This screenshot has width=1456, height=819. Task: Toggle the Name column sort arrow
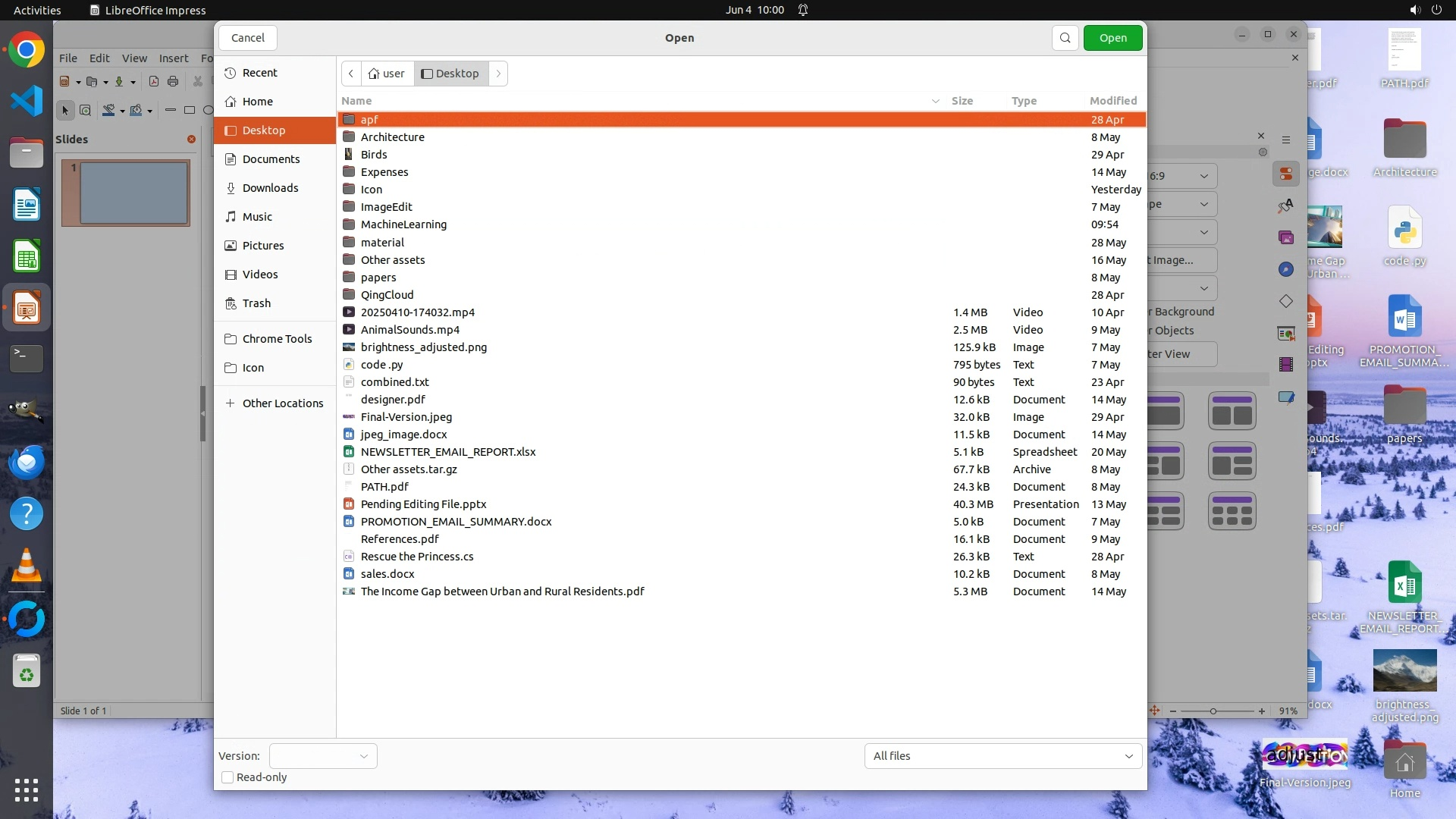935,101
